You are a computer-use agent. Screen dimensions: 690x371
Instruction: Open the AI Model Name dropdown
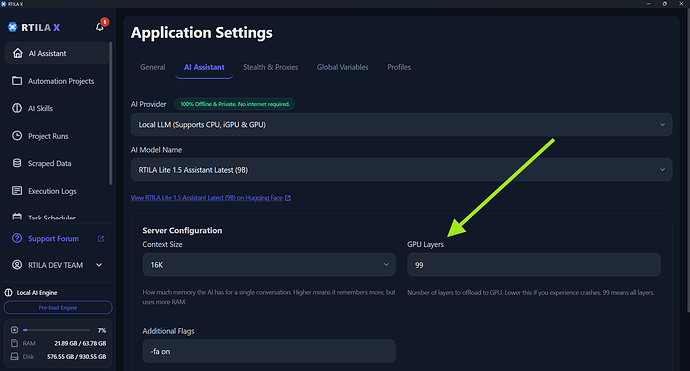coord(401,170)
